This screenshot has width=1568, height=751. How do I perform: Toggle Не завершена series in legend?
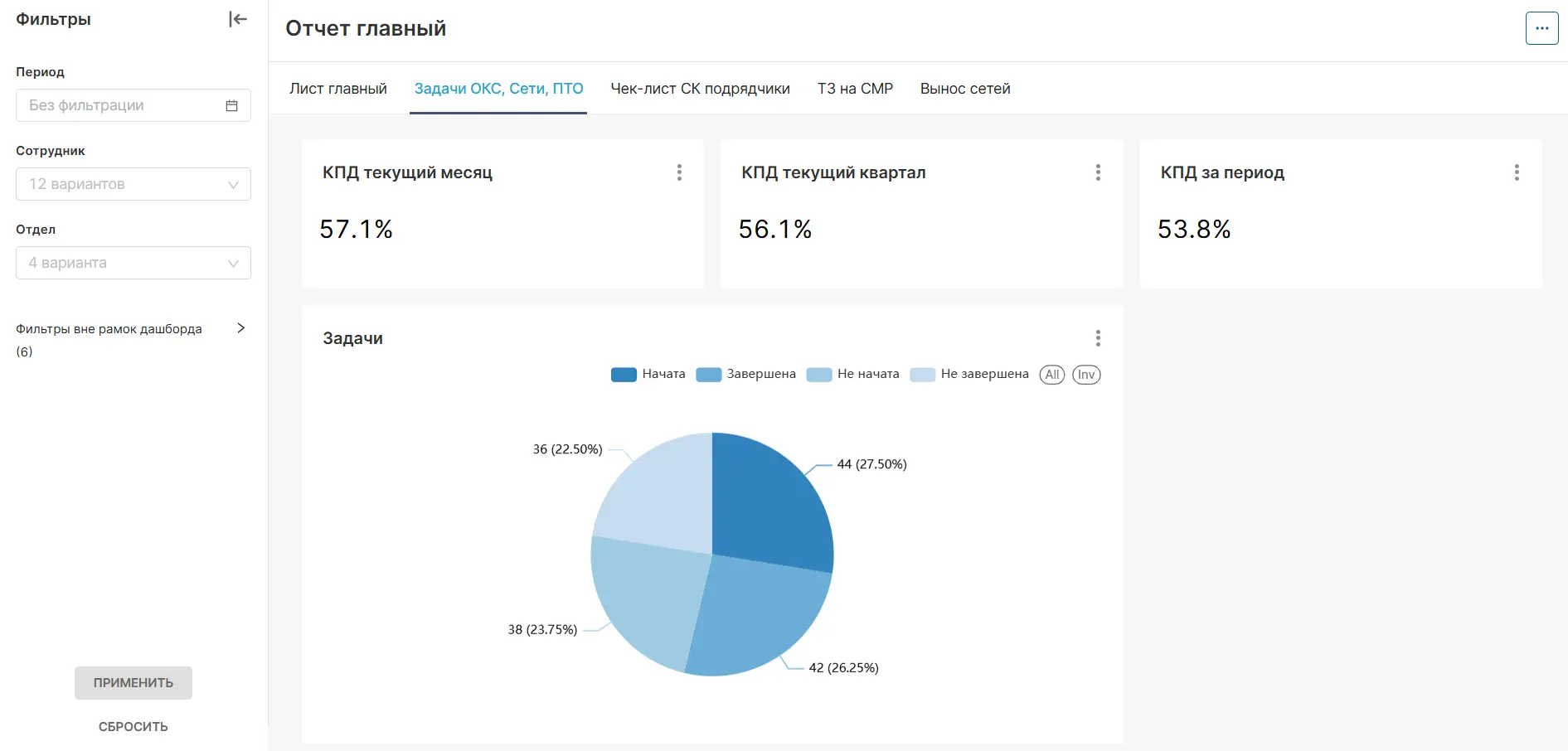pyautogui.click(x=969, y=375)
